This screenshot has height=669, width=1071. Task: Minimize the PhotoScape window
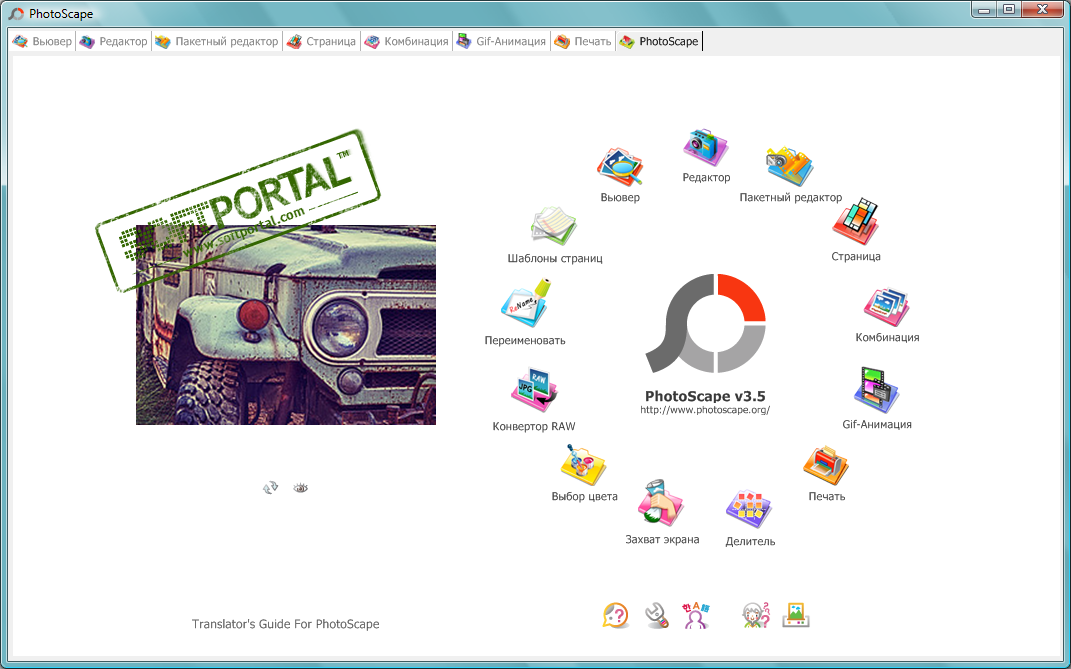click(984, 10)
